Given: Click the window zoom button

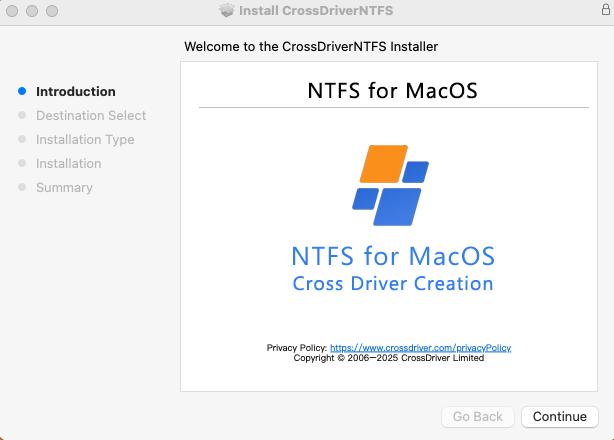Looking at the screenshot, I should click(x=52, y=11).
